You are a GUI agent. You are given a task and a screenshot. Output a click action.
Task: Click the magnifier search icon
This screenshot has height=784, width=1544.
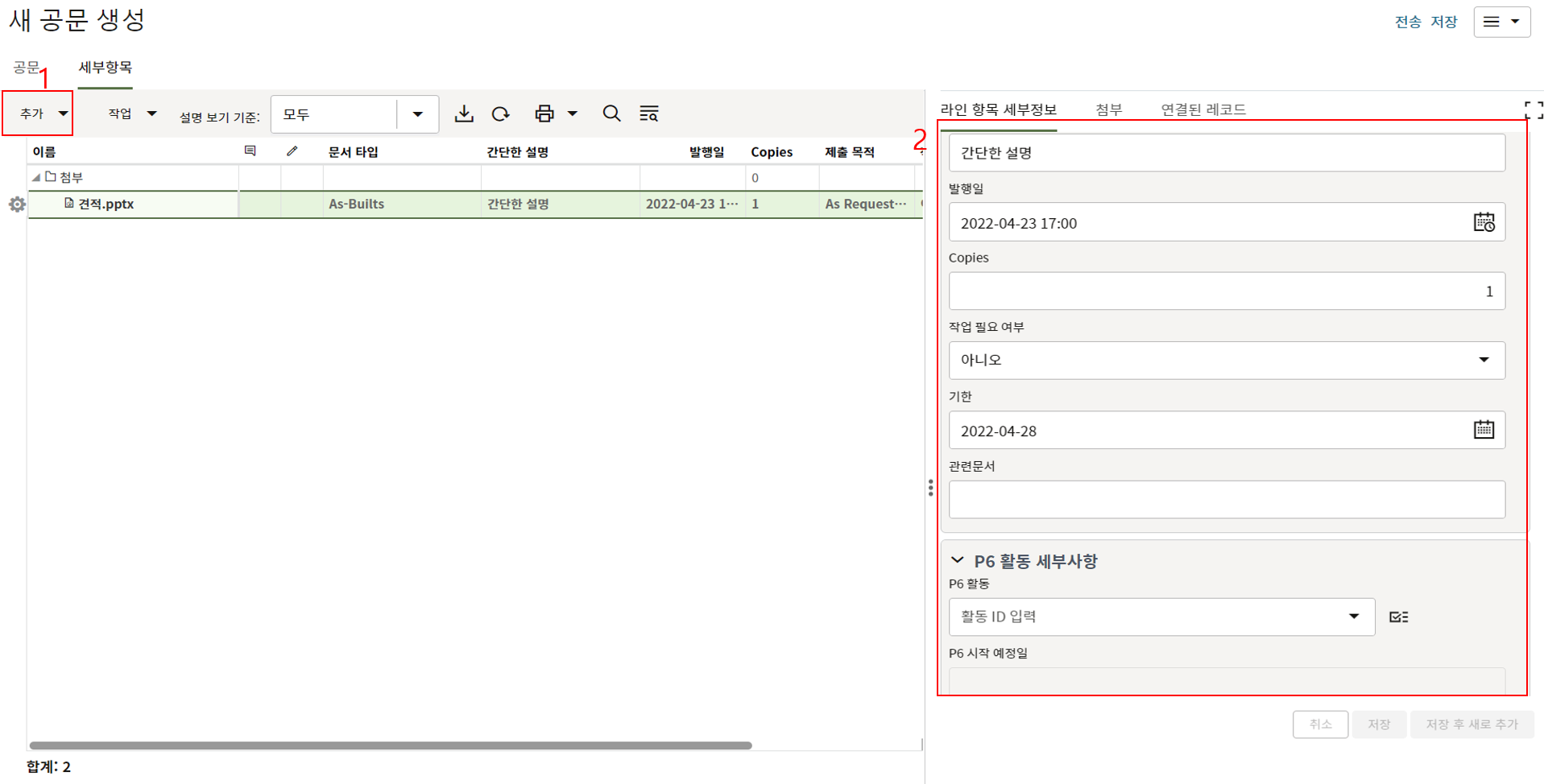611,113
